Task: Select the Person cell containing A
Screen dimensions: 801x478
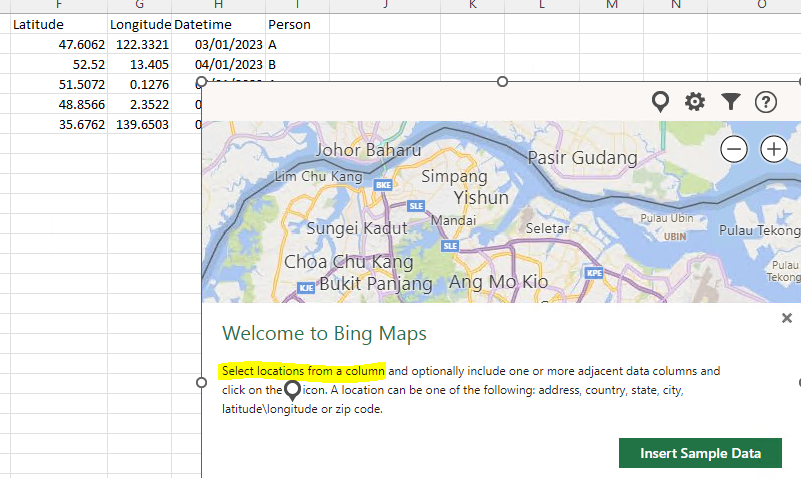Action: [297, 44]
